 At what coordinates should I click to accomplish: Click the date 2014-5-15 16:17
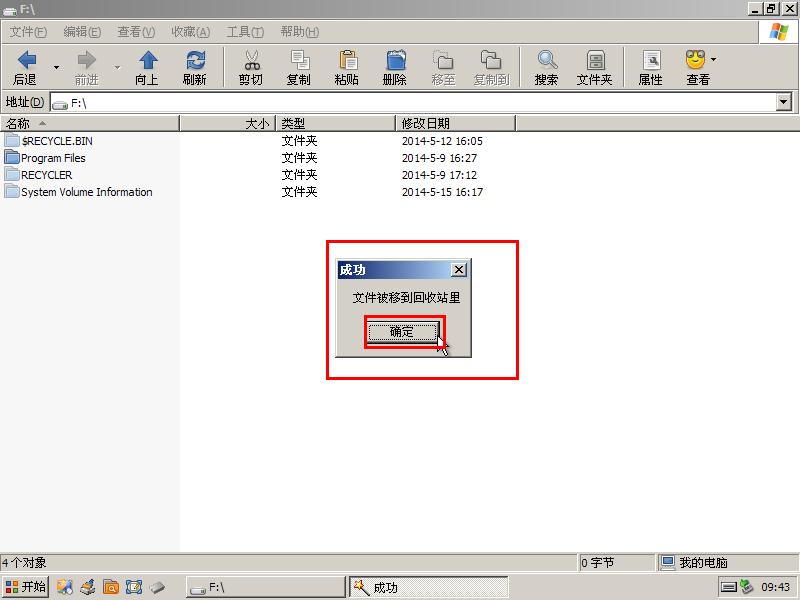[442, 192]
